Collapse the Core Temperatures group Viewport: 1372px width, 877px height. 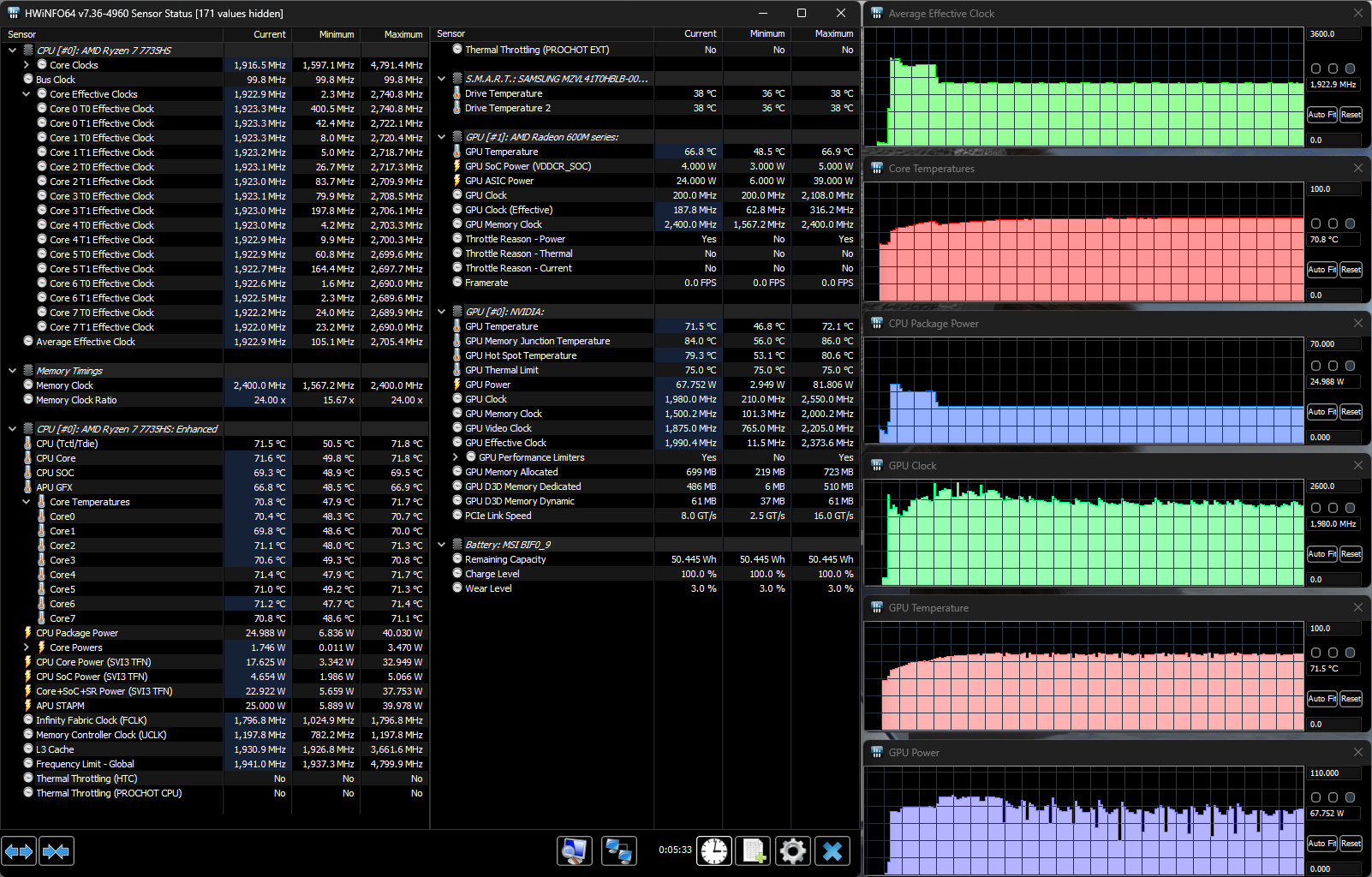click(27, 502)
